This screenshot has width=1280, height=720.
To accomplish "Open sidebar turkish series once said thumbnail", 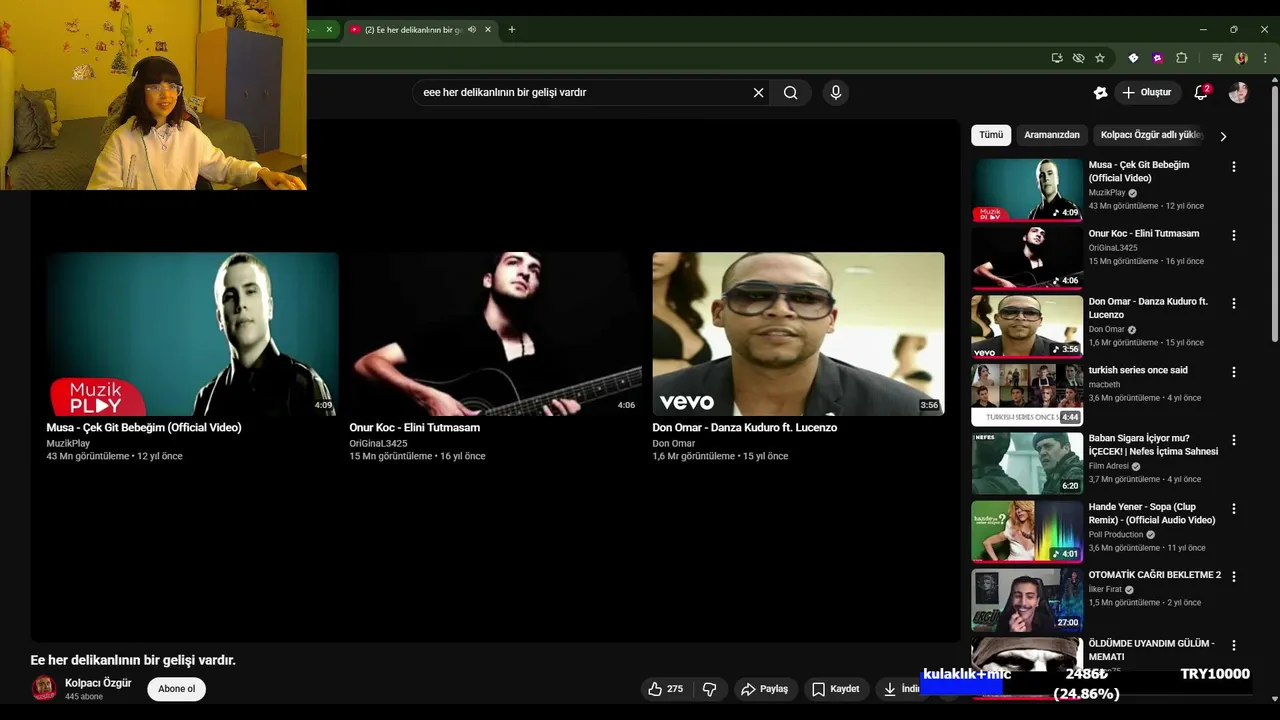I will 1027,394.
